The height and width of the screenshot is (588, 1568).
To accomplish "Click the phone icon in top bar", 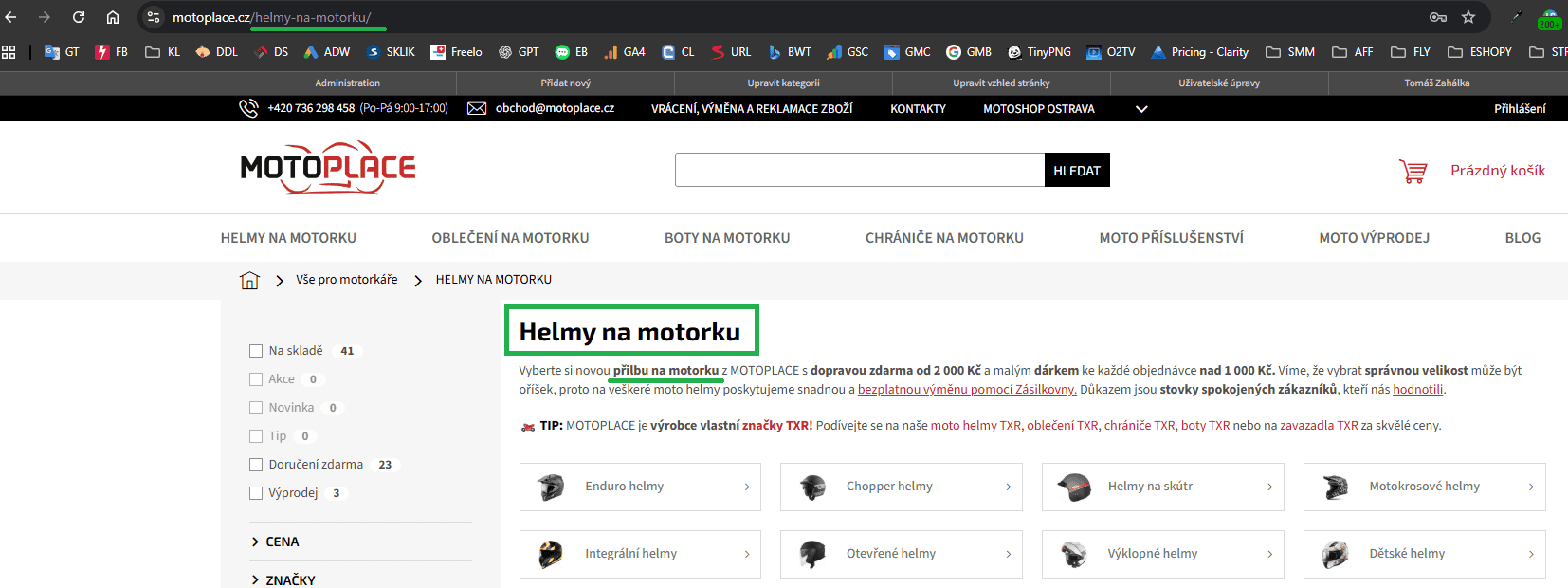I will pos(248,108).
